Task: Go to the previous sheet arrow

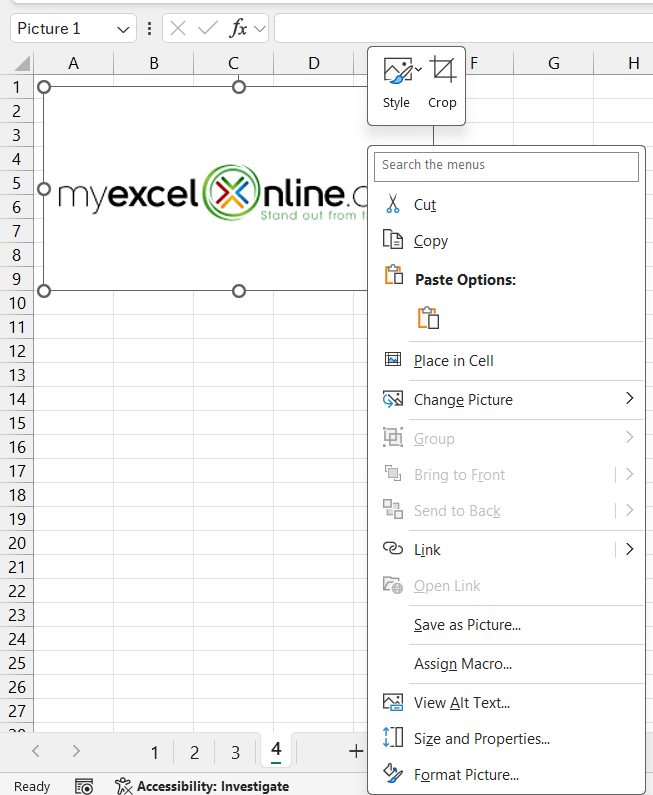Action: pos(35,751)
